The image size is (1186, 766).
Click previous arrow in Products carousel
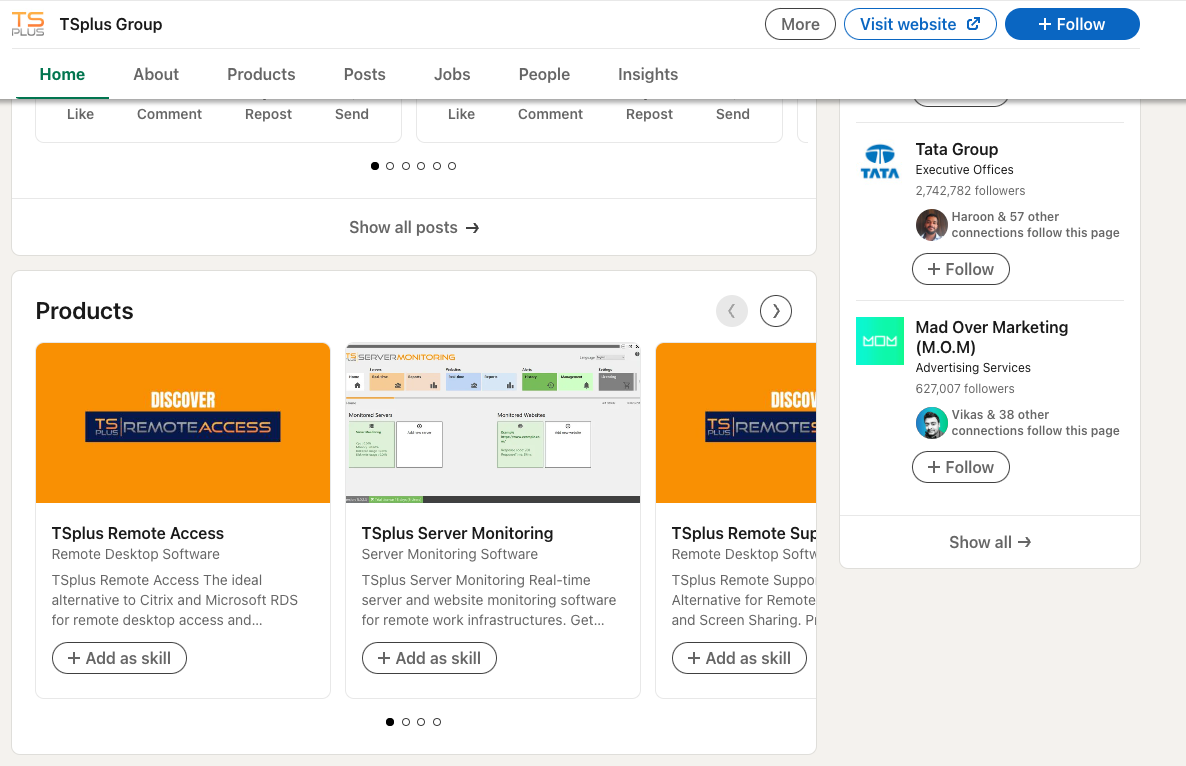click(x=731, y=311)
